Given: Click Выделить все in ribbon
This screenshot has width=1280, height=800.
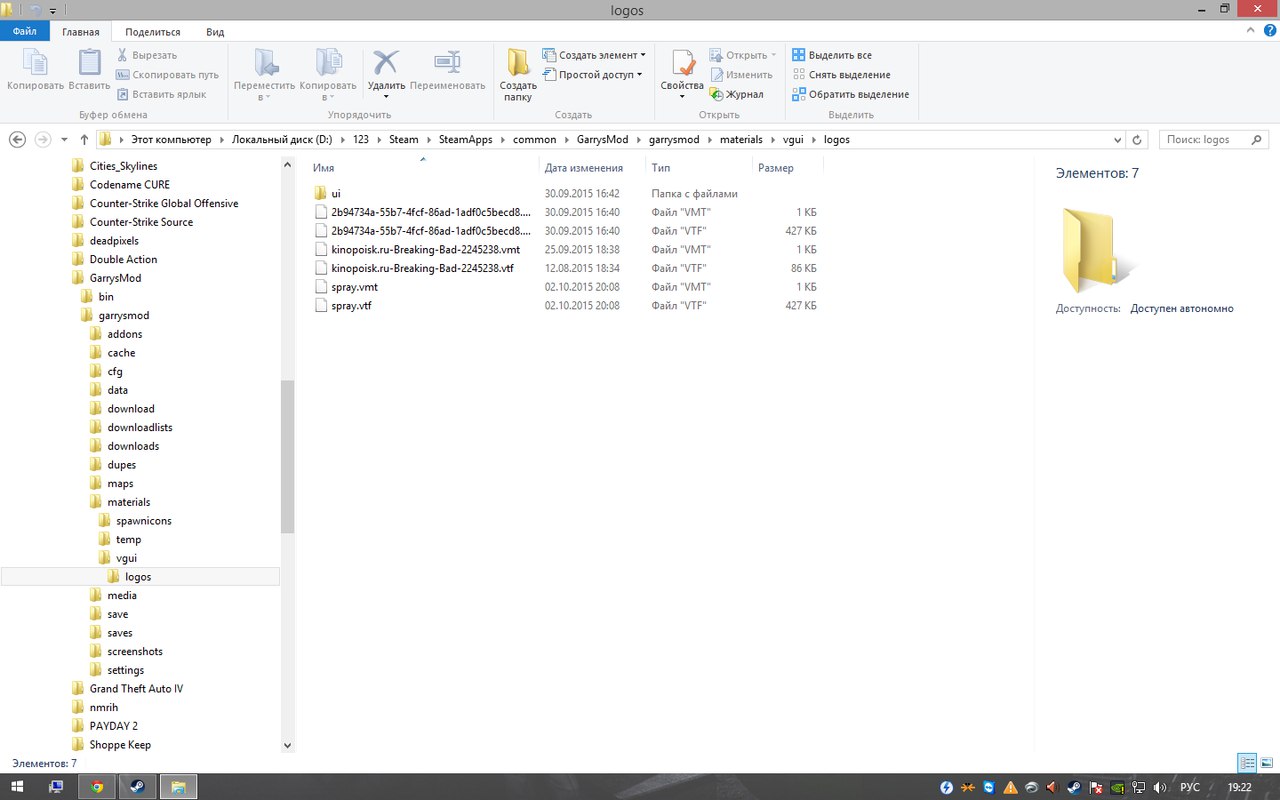Looking at the screenshot, I should click(832, 55).
